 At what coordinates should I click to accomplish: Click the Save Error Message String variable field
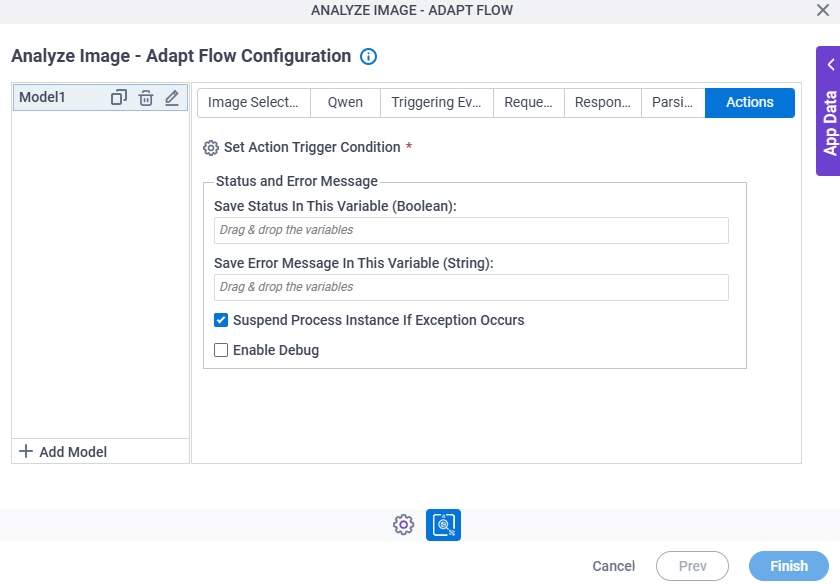click(x=471, y=287)
